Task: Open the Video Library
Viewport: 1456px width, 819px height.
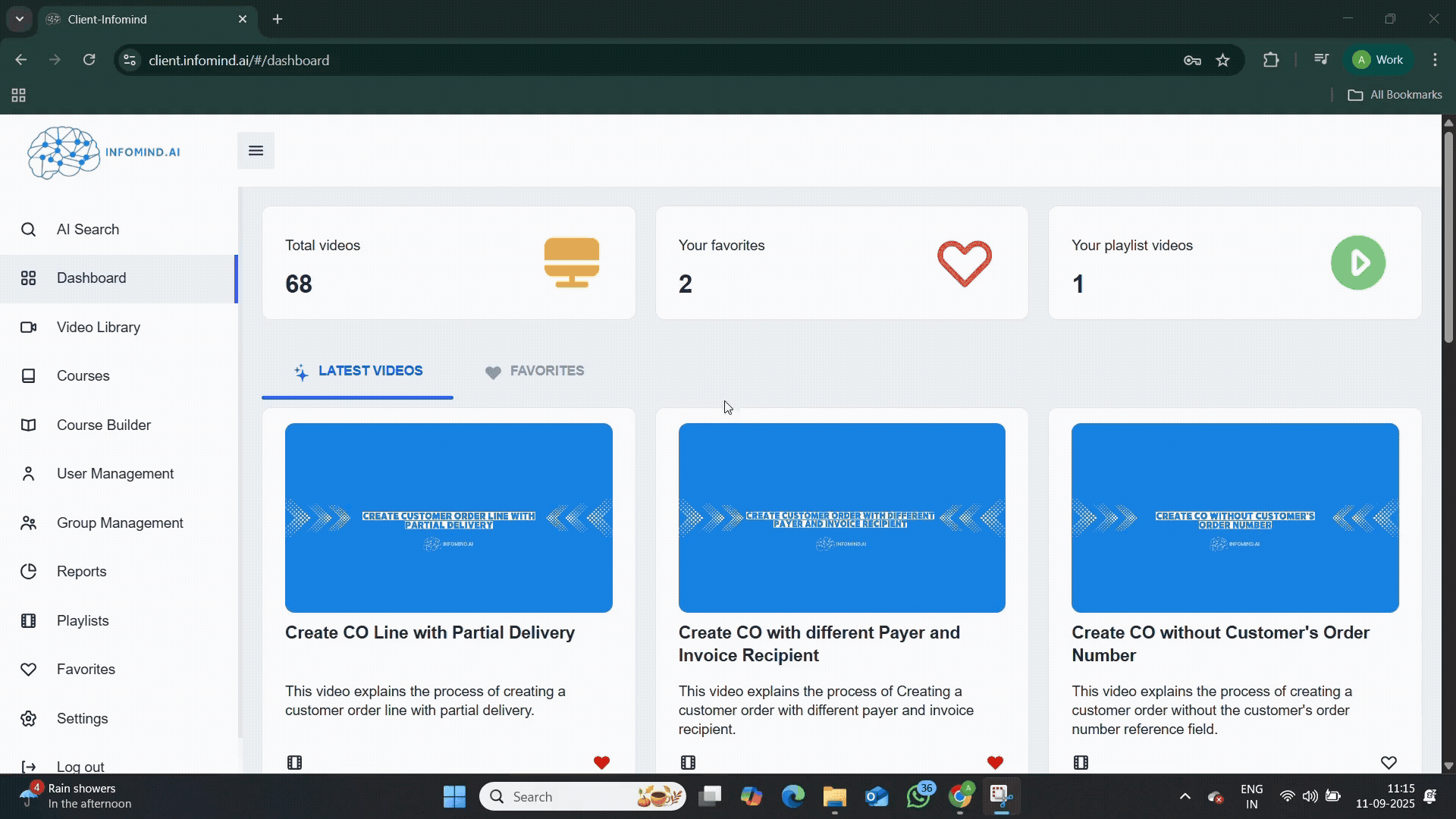Action: (98, 327)
